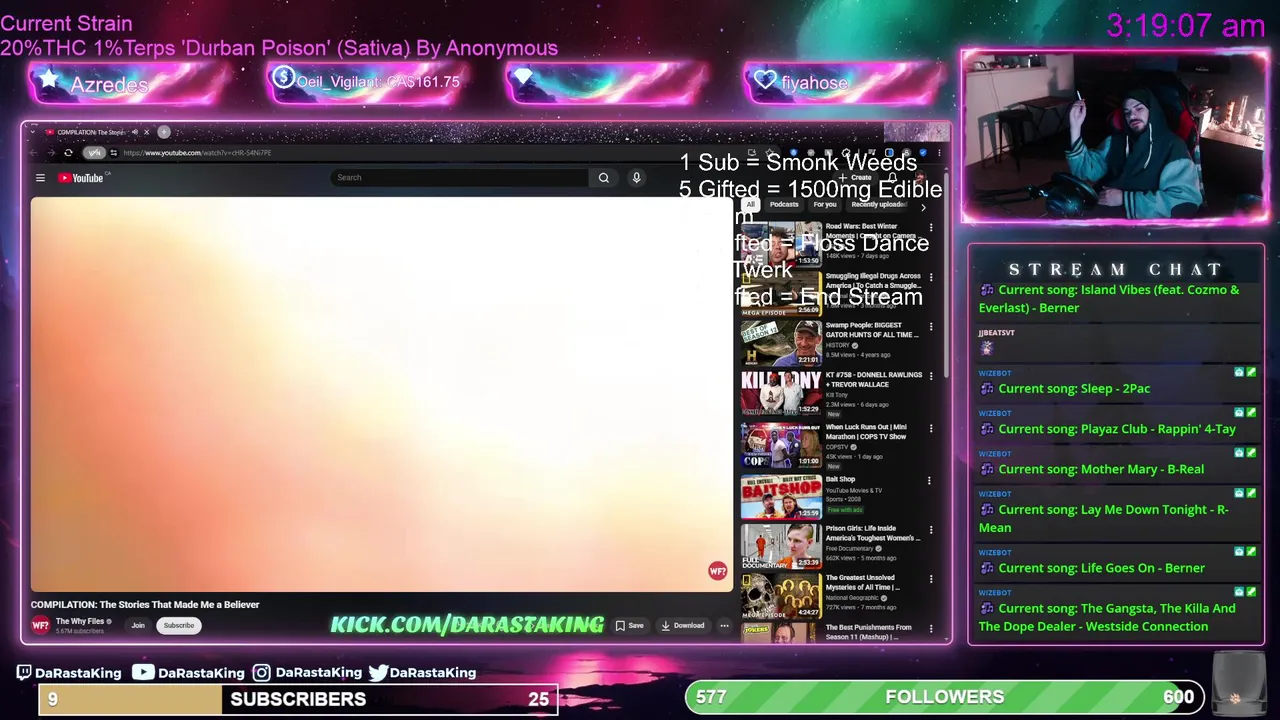Open options for Prison Girls video
The width and height of the screenshot is (1280, 720).
tap(930, 530)
